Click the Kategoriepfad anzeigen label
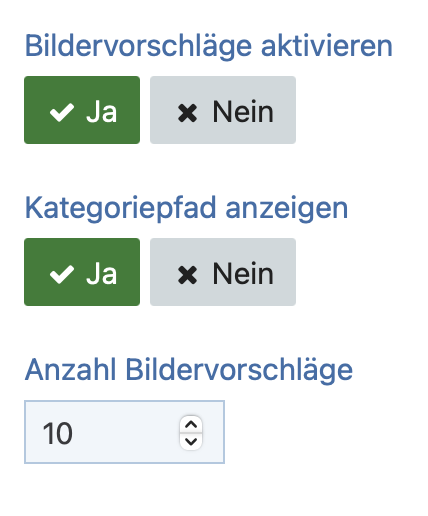 point(186,209)
